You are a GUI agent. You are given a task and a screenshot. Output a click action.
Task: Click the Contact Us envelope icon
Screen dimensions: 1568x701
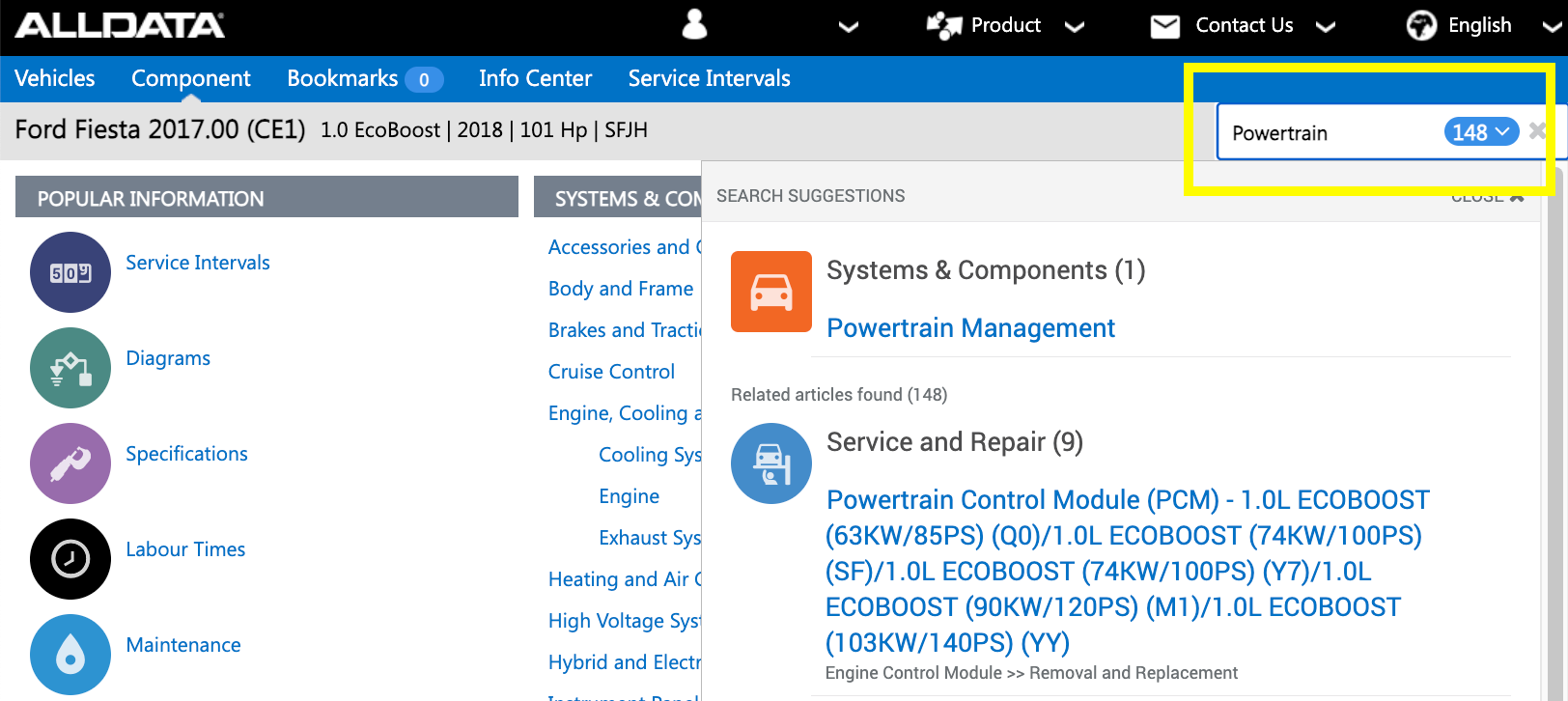pyautogui.click(x=1165, y=27)
